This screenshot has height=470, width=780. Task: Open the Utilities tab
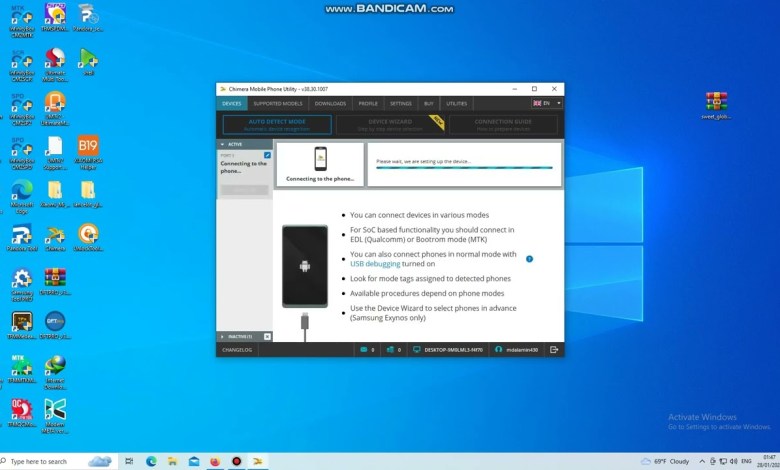[456, 103]
